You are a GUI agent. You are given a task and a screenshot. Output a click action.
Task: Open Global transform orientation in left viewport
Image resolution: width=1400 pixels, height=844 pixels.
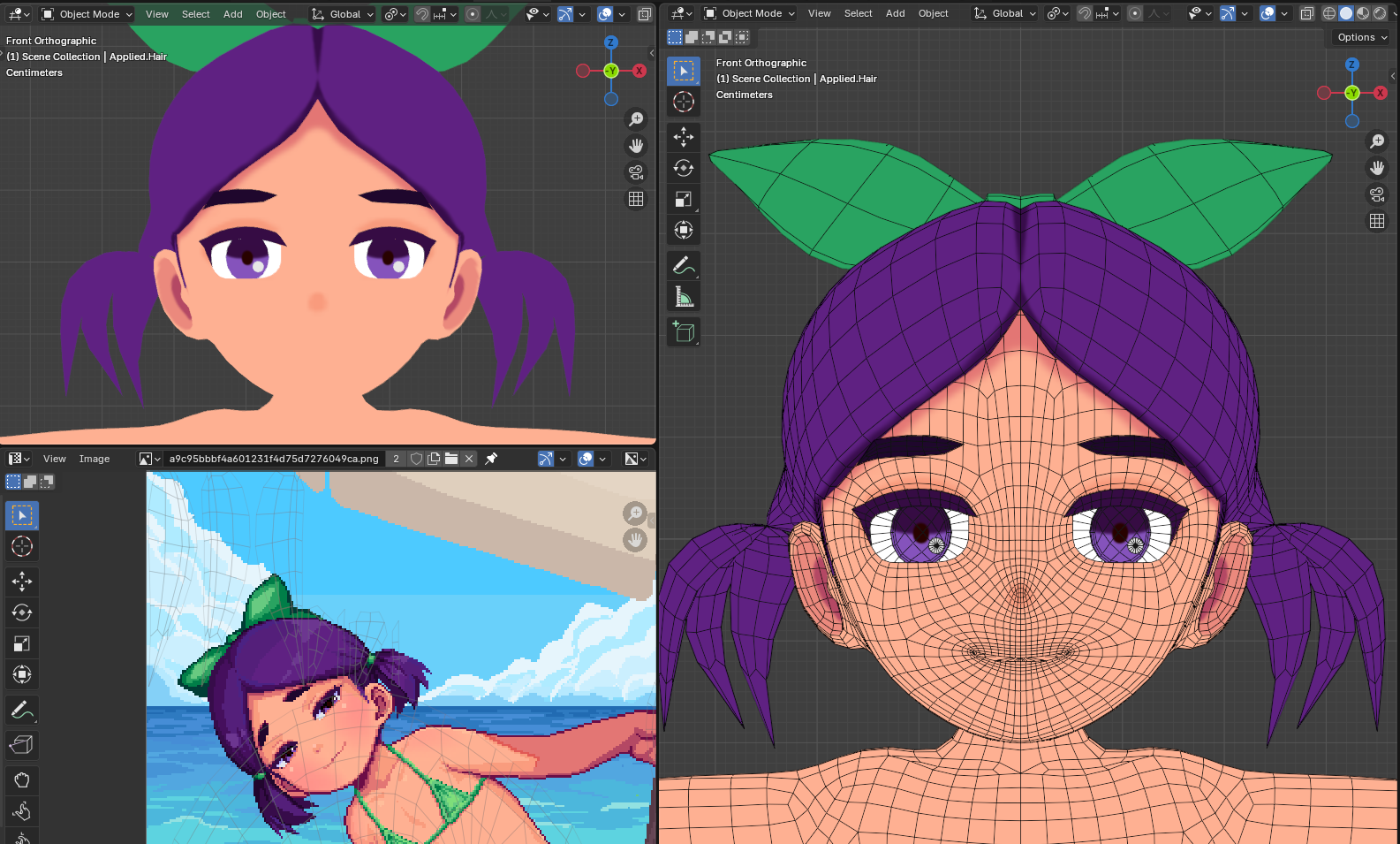point(344,14)
